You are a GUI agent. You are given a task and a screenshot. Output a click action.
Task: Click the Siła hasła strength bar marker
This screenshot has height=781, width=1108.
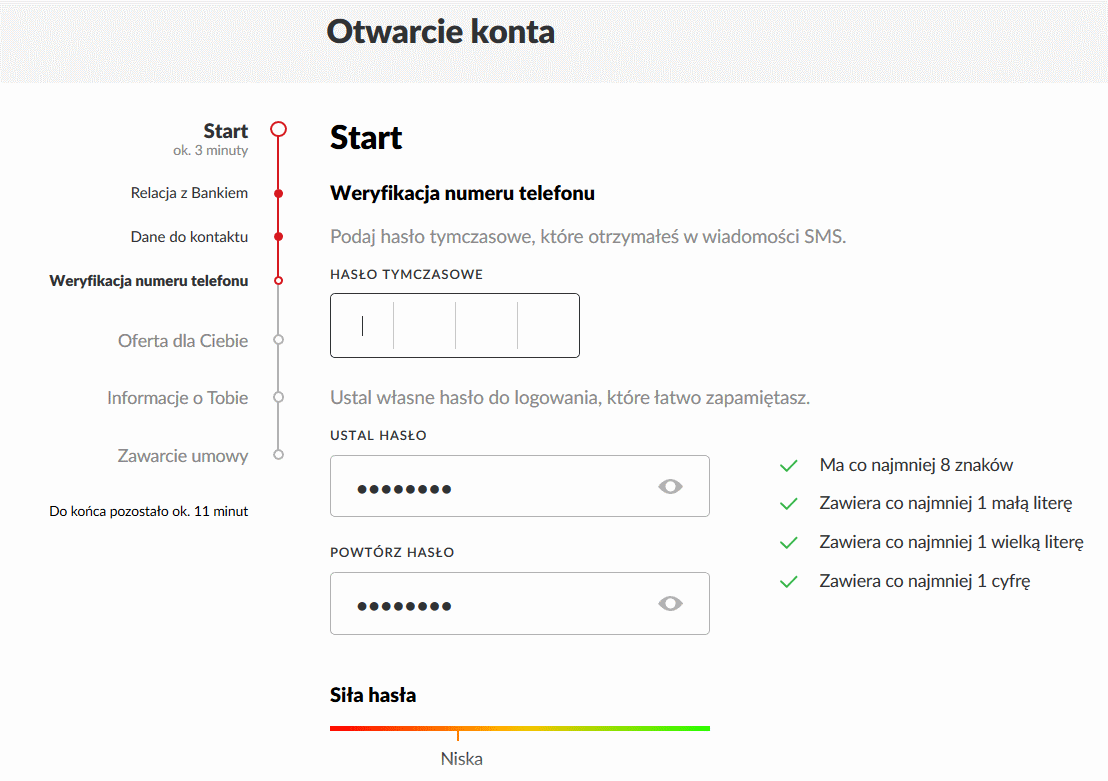(458, 735)
